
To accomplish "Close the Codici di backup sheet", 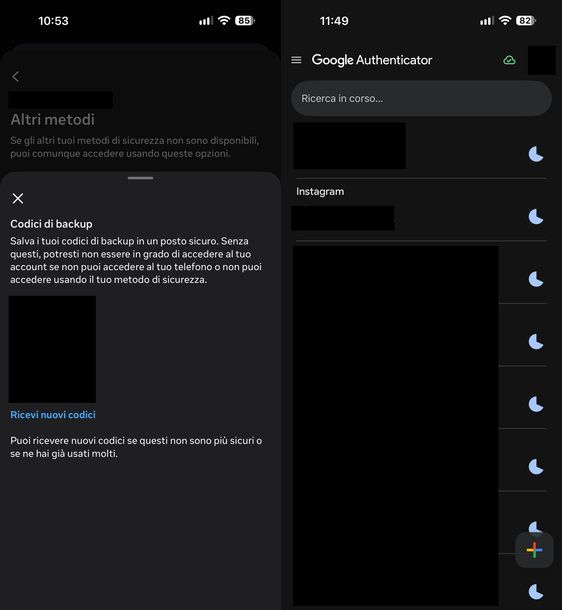I will [18, 198].
